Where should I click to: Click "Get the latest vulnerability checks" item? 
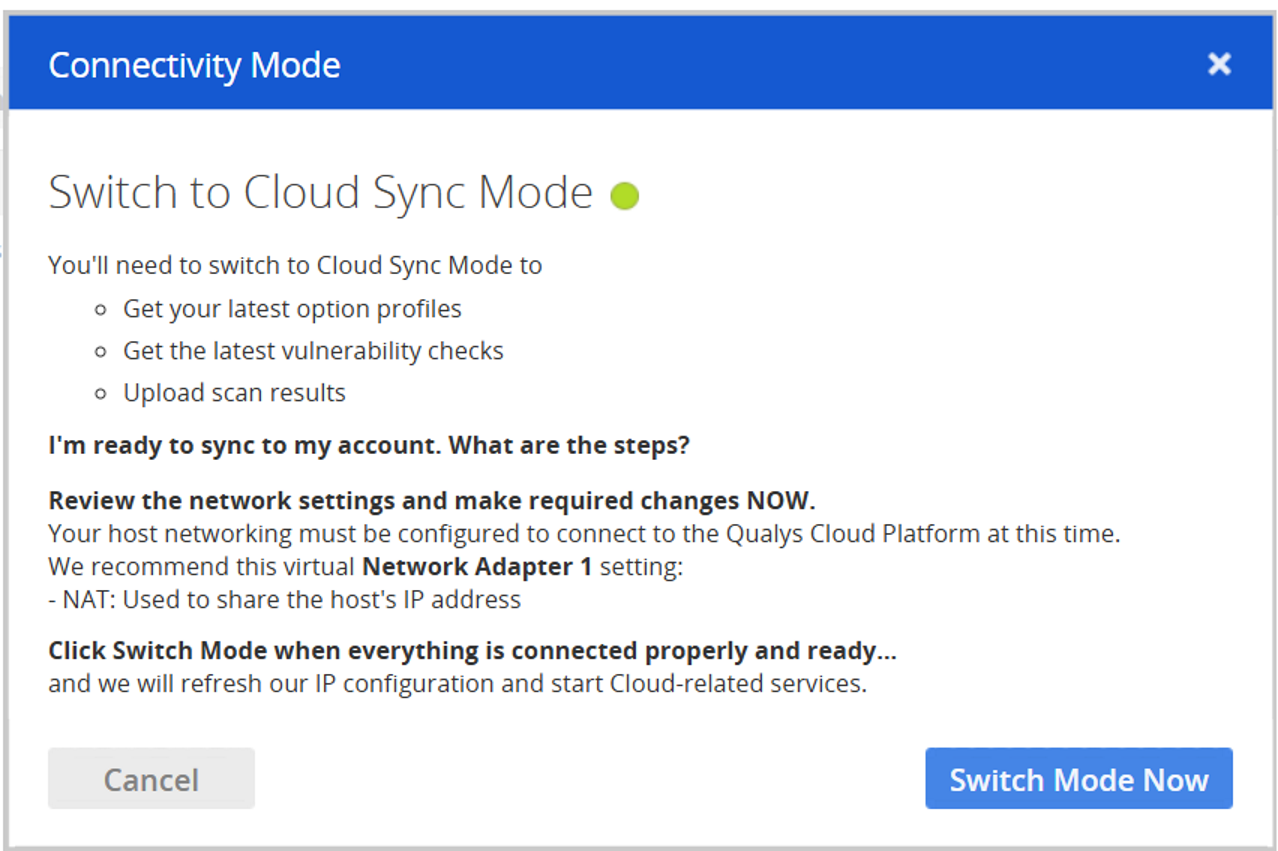313,351
